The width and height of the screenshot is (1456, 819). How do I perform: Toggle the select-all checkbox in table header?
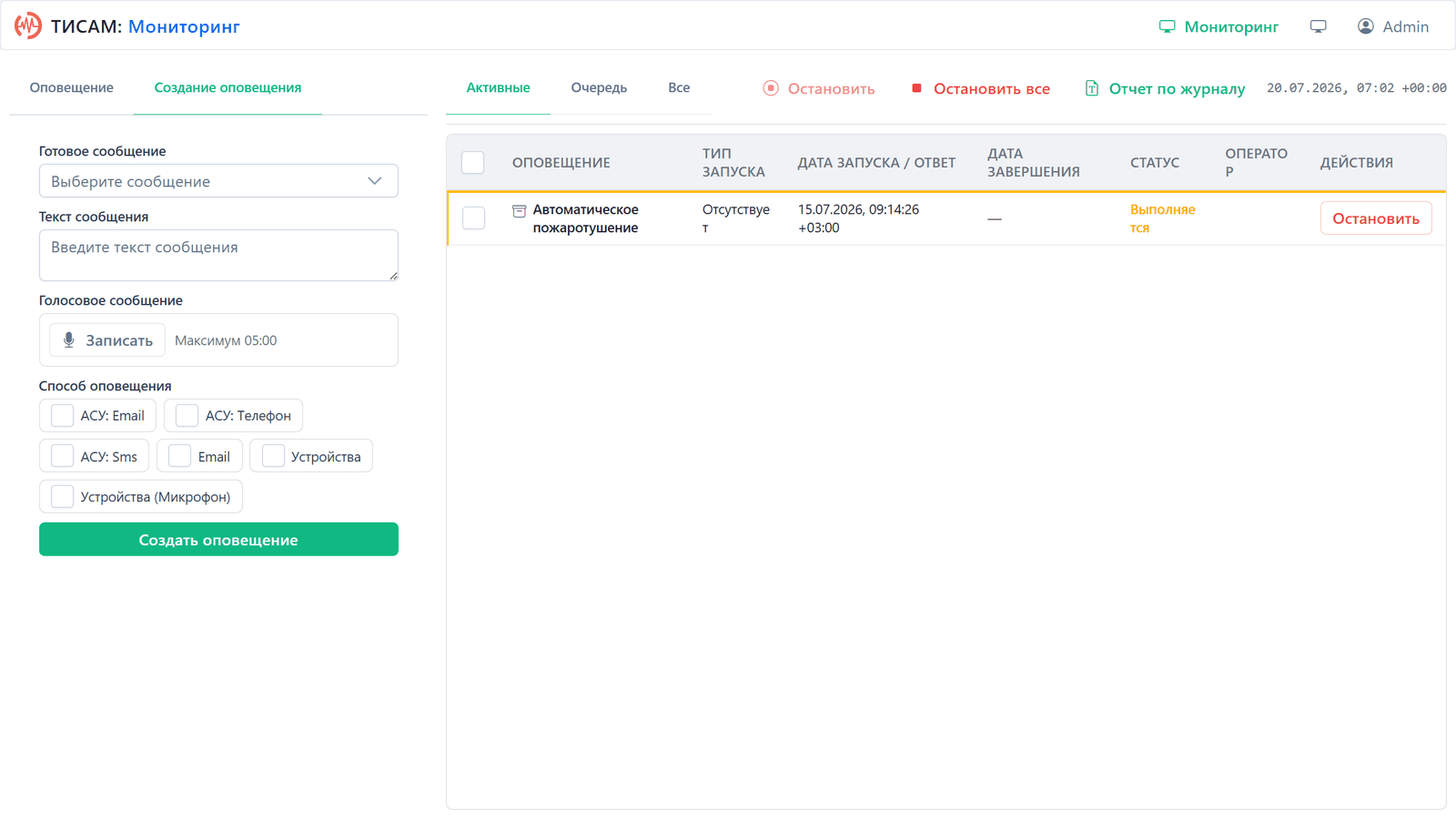(473, 163)
